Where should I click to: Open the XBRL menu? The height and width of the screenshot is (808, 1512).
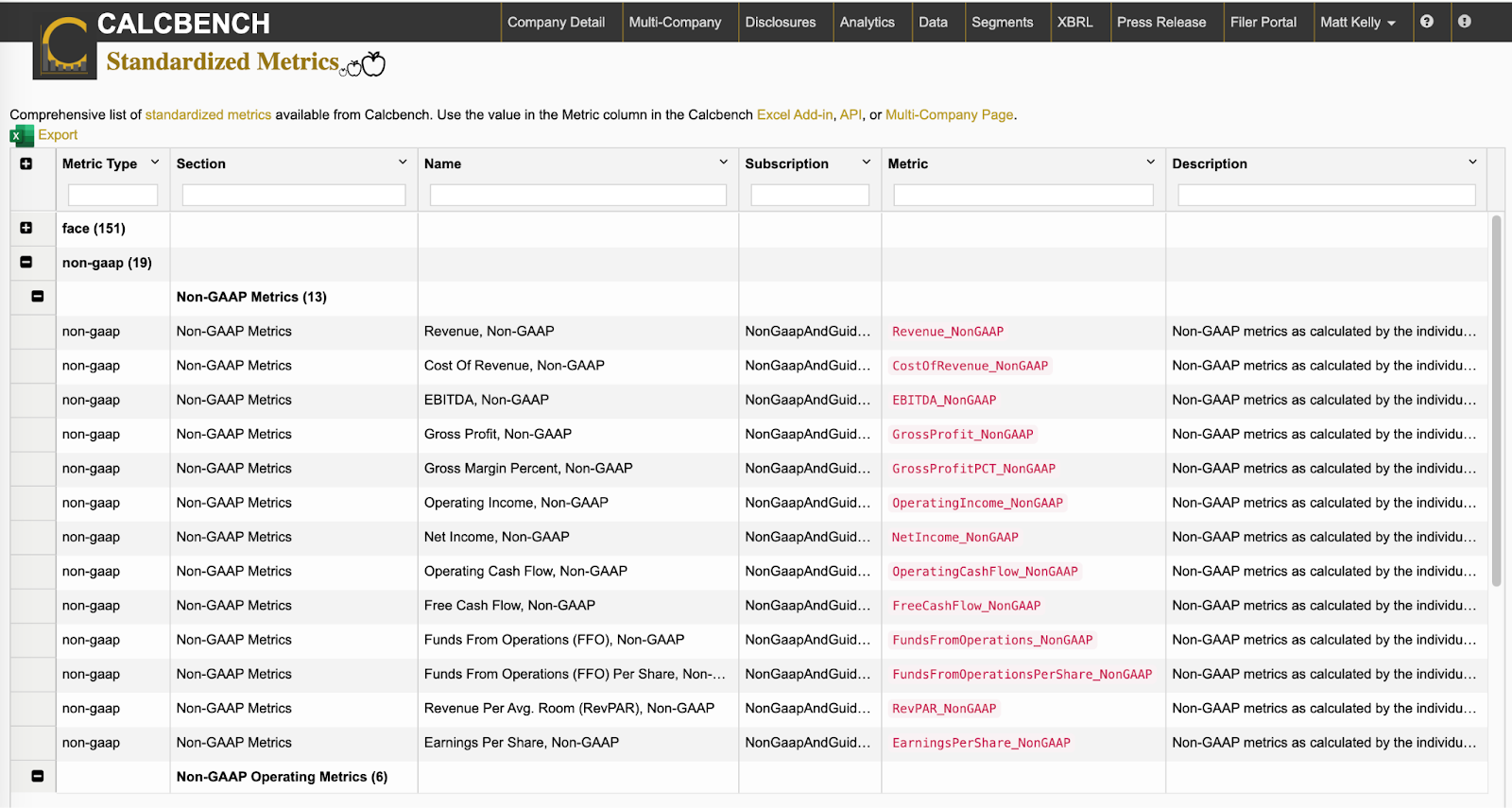pyautogui.click(x=1074, y=22)
